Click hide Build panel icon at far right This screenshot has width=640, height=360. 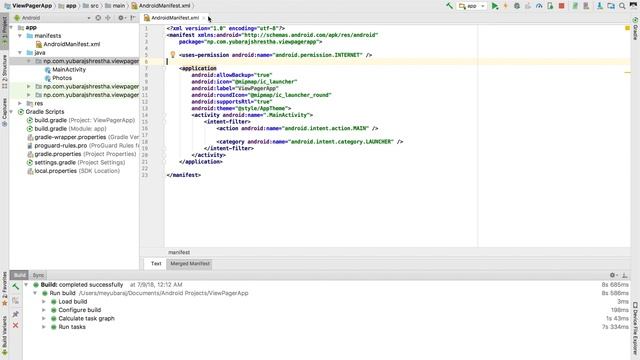(625, 275)
